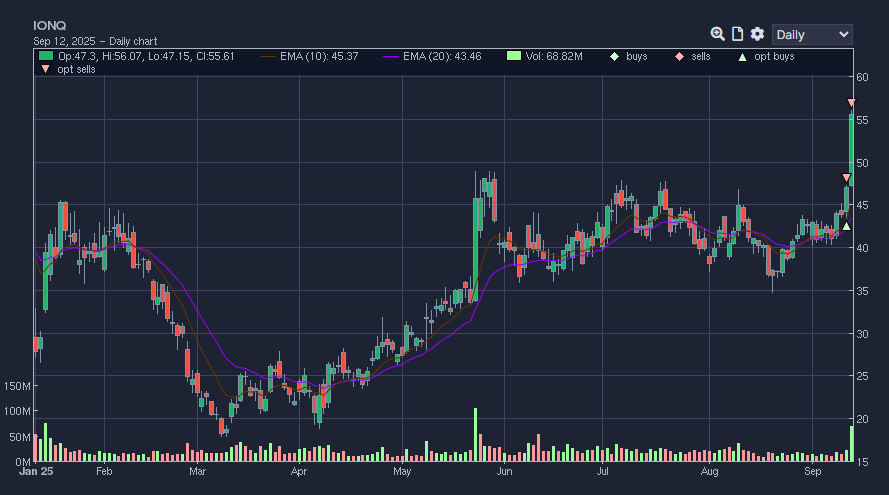The width and height of the screenshot is (889, 495).
Task: Click the 'EMA (20): 43.46' legend text
Action: (442, 56)
